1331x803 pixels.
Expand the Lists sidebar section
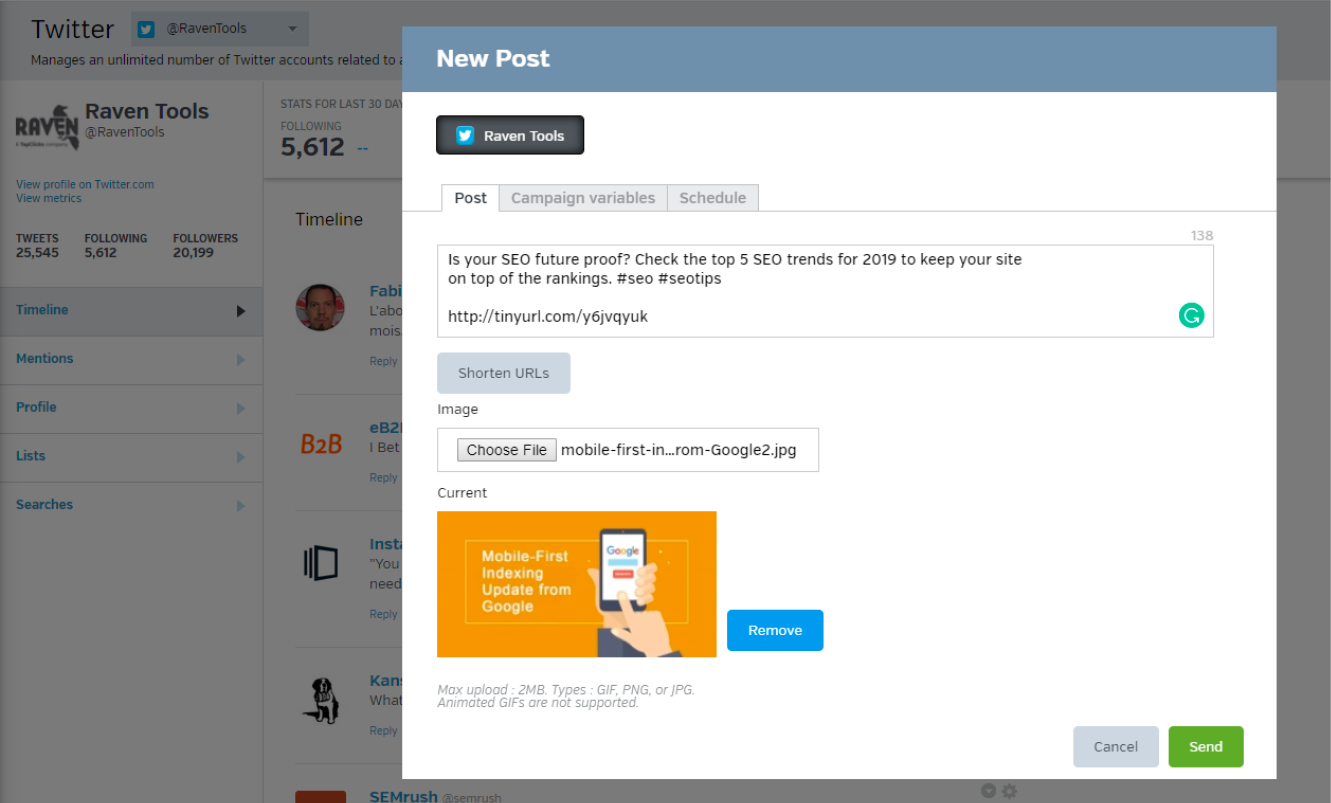point(131,456)
